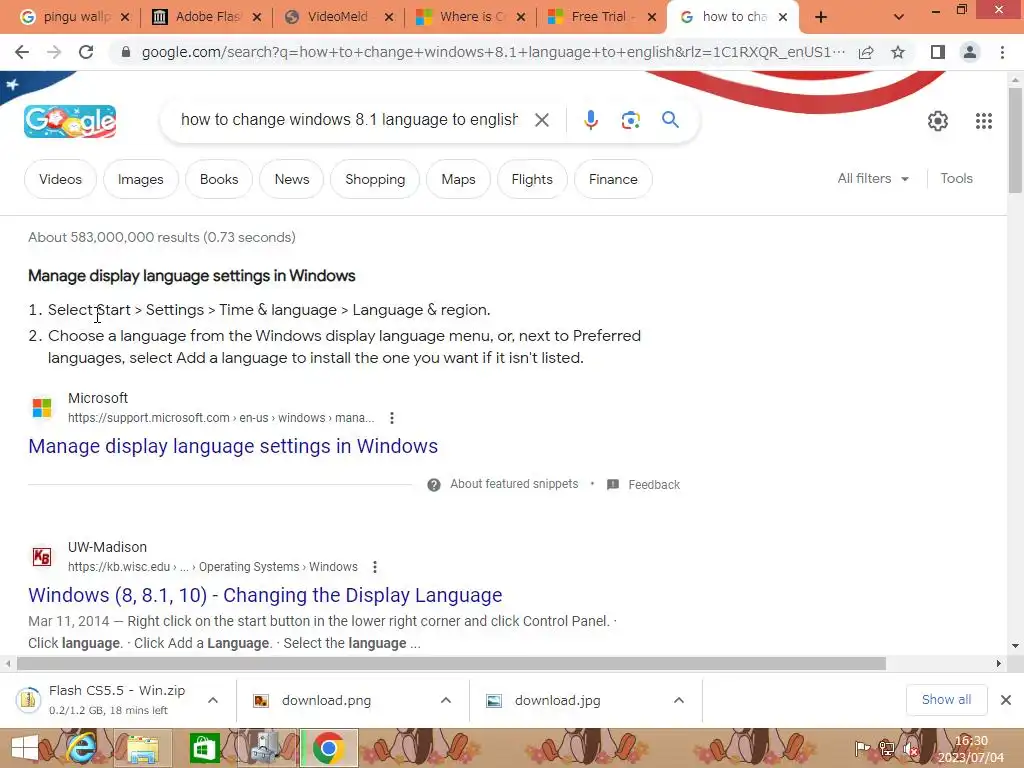Open Google quick settings gear
This screenshot has height=768, width=1024.
pos(938,121)
